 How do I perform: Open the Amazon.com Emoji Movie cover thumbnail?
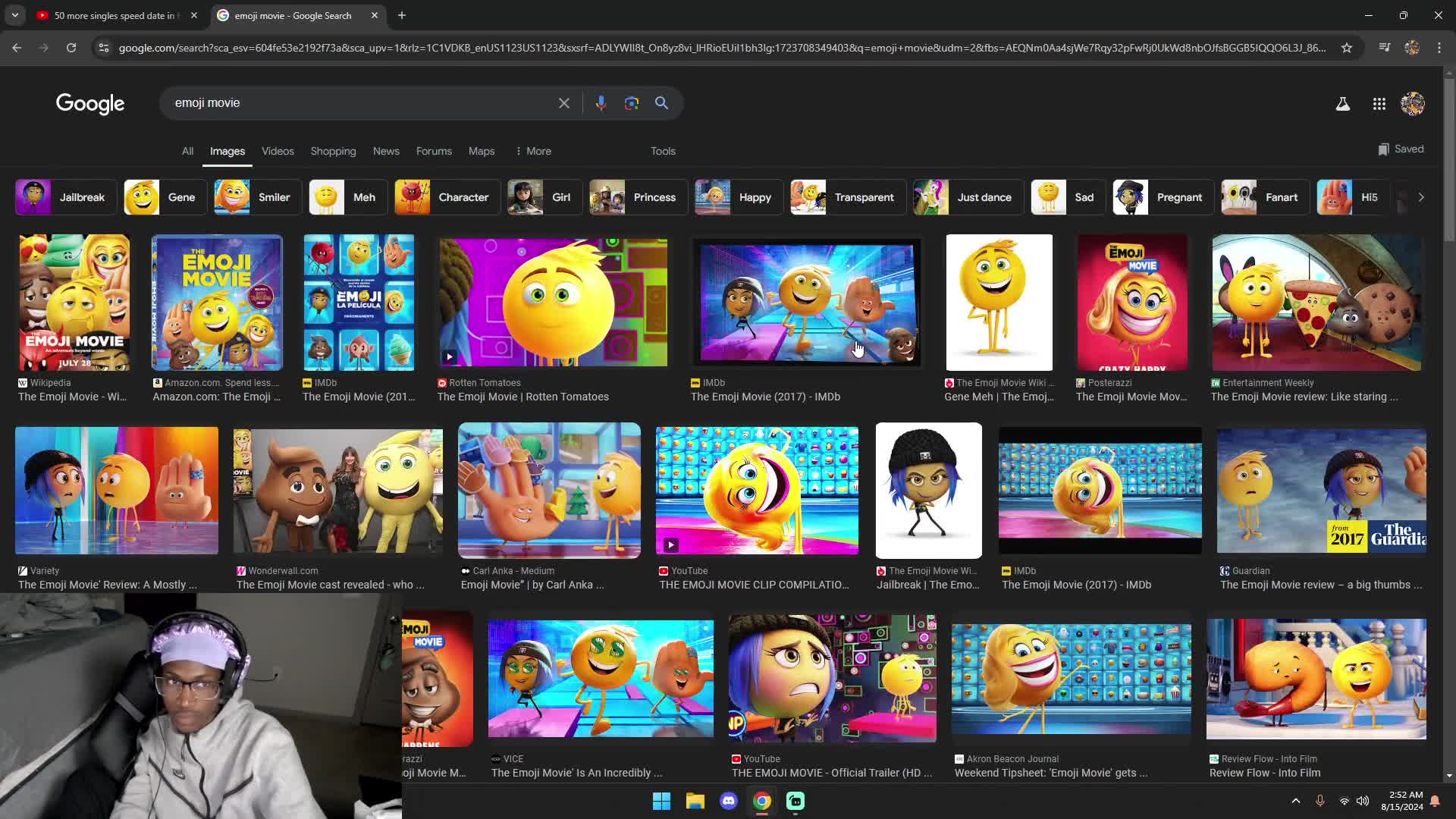[x=217, y=302]
